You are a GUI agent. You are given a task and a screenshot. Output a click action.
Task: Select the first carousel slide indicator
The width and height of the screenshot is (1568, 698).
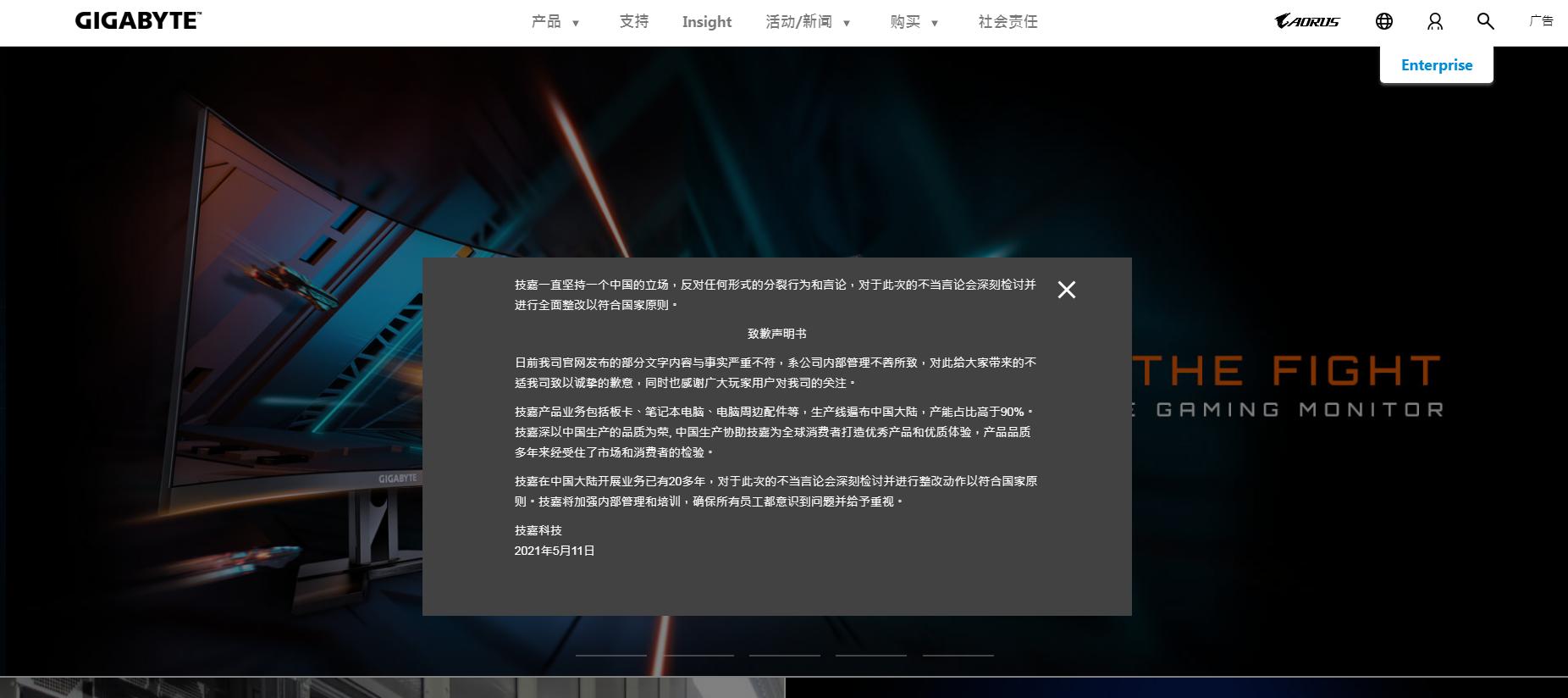[x=611, y=655]
